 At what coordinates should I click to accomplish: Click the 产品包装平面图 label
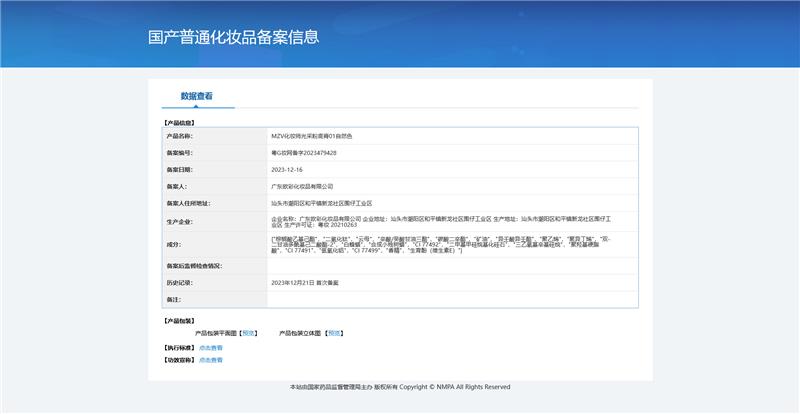click(216, 333)
